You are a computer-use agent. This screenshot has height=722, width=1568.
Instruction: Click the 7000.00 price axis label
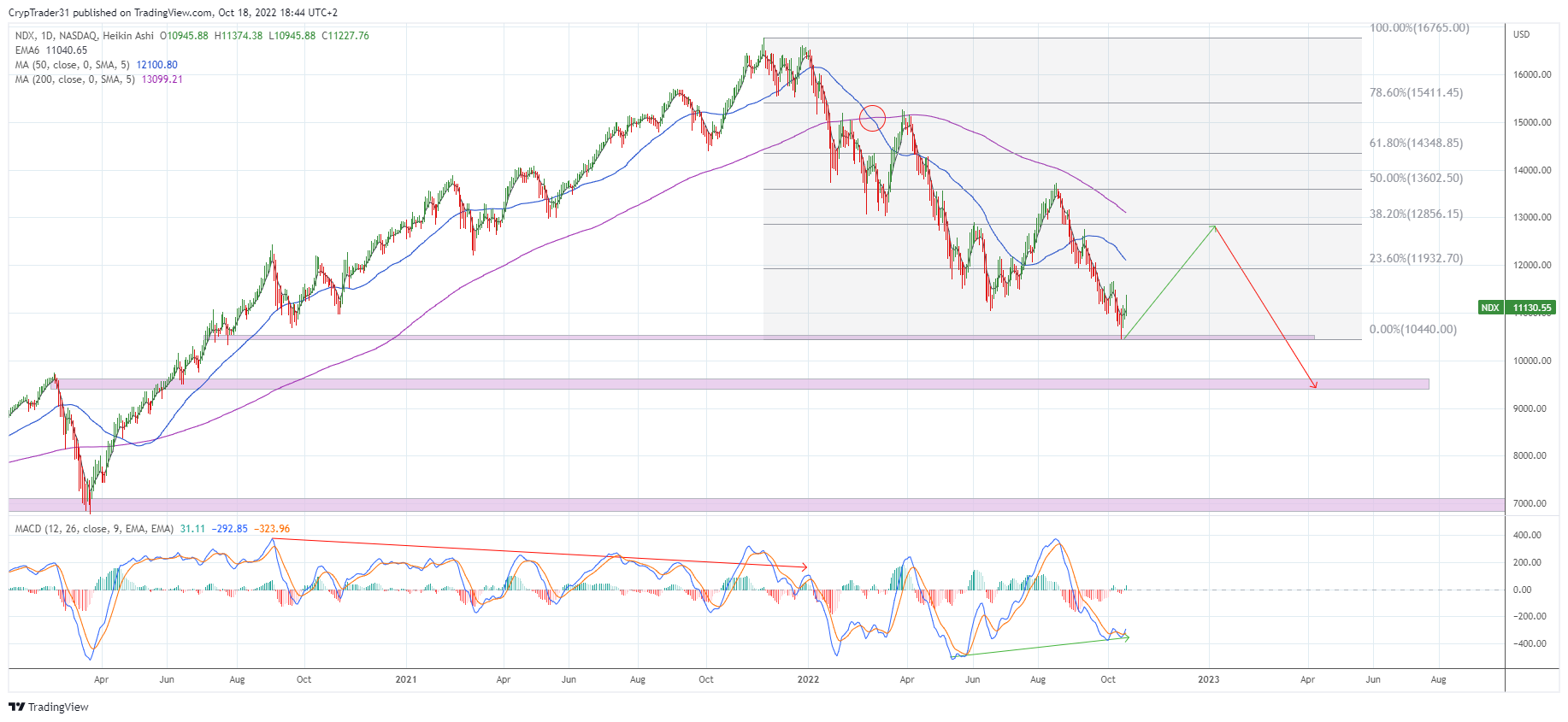click(x=1530, y=503)
